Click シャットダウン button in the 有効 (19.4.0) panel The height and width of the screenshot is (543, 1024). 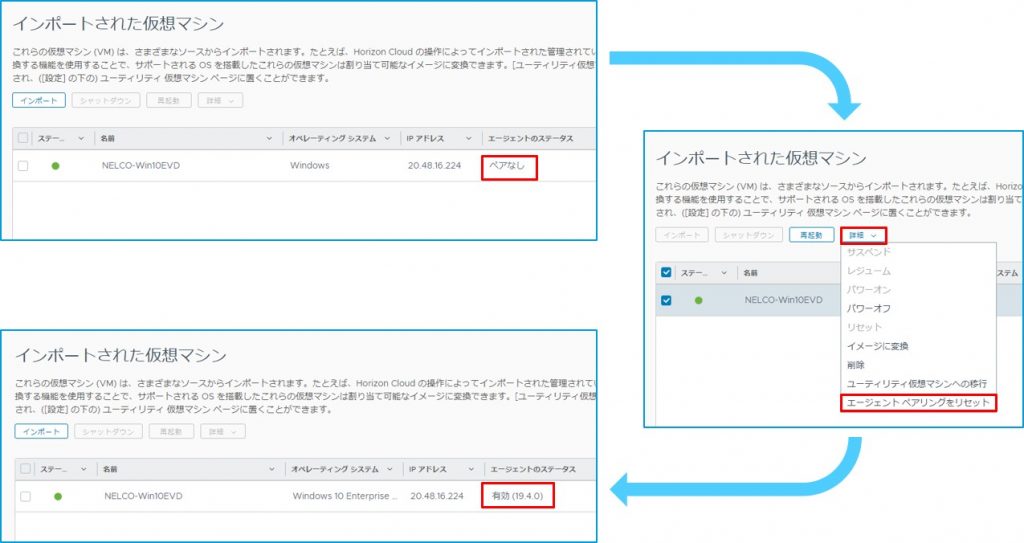point(108,432)
